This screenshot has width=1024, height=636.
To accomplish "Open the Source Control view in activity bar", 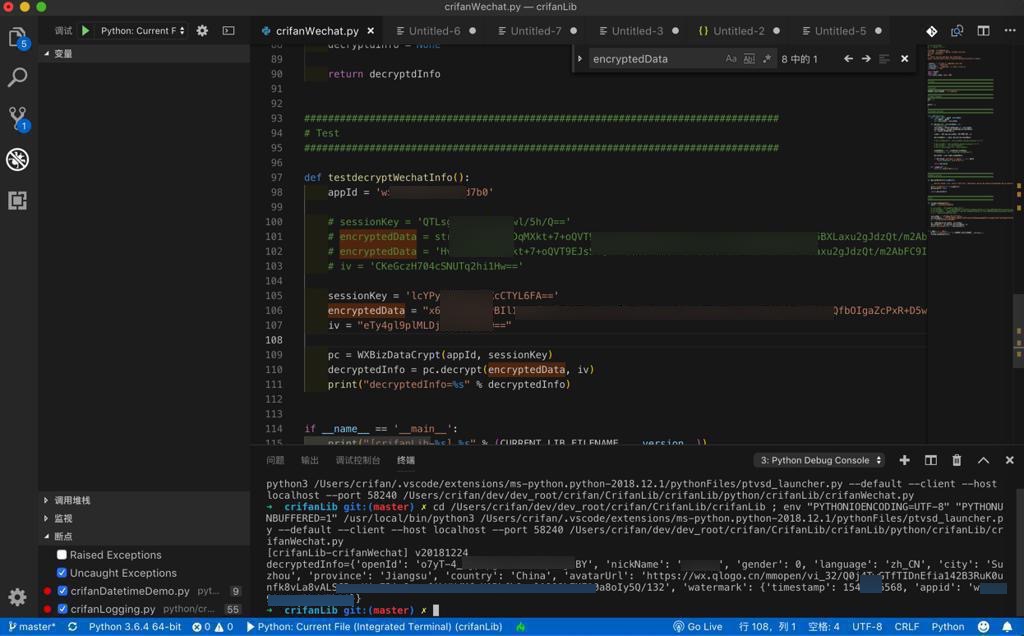I will point(17,118).
